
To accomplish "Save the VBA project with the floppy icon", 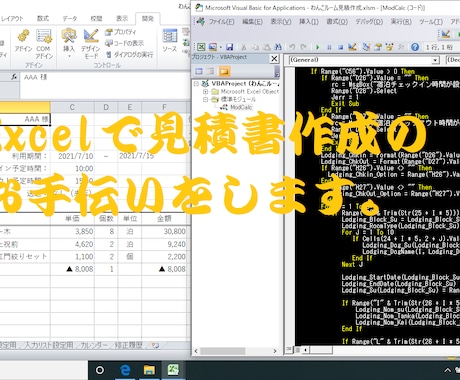I will click(230, 47).
